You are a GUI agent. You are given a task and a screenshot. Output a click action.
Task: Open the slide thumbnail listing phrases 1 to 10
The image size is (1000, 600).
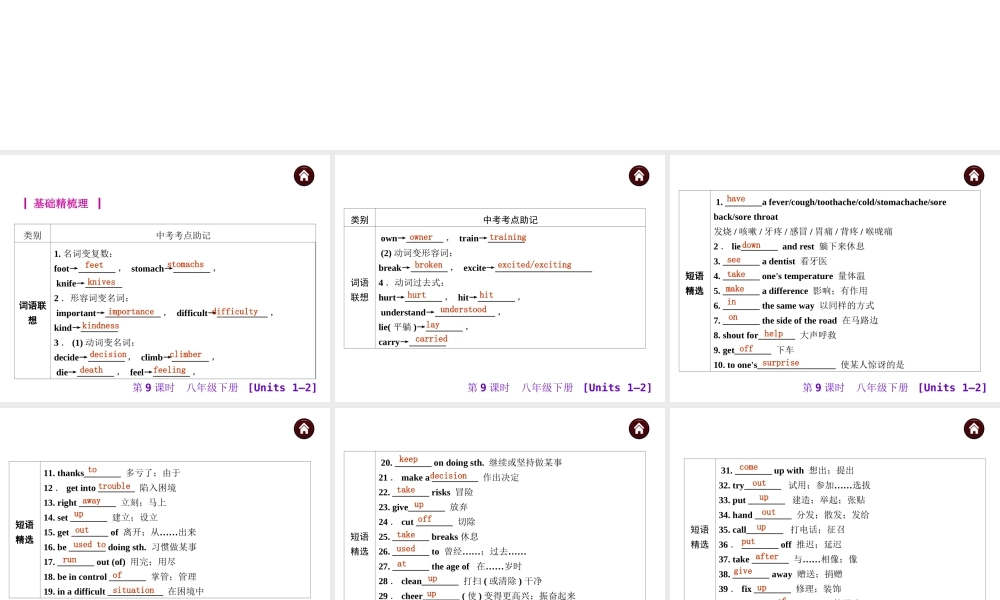[x=835, y=278]
